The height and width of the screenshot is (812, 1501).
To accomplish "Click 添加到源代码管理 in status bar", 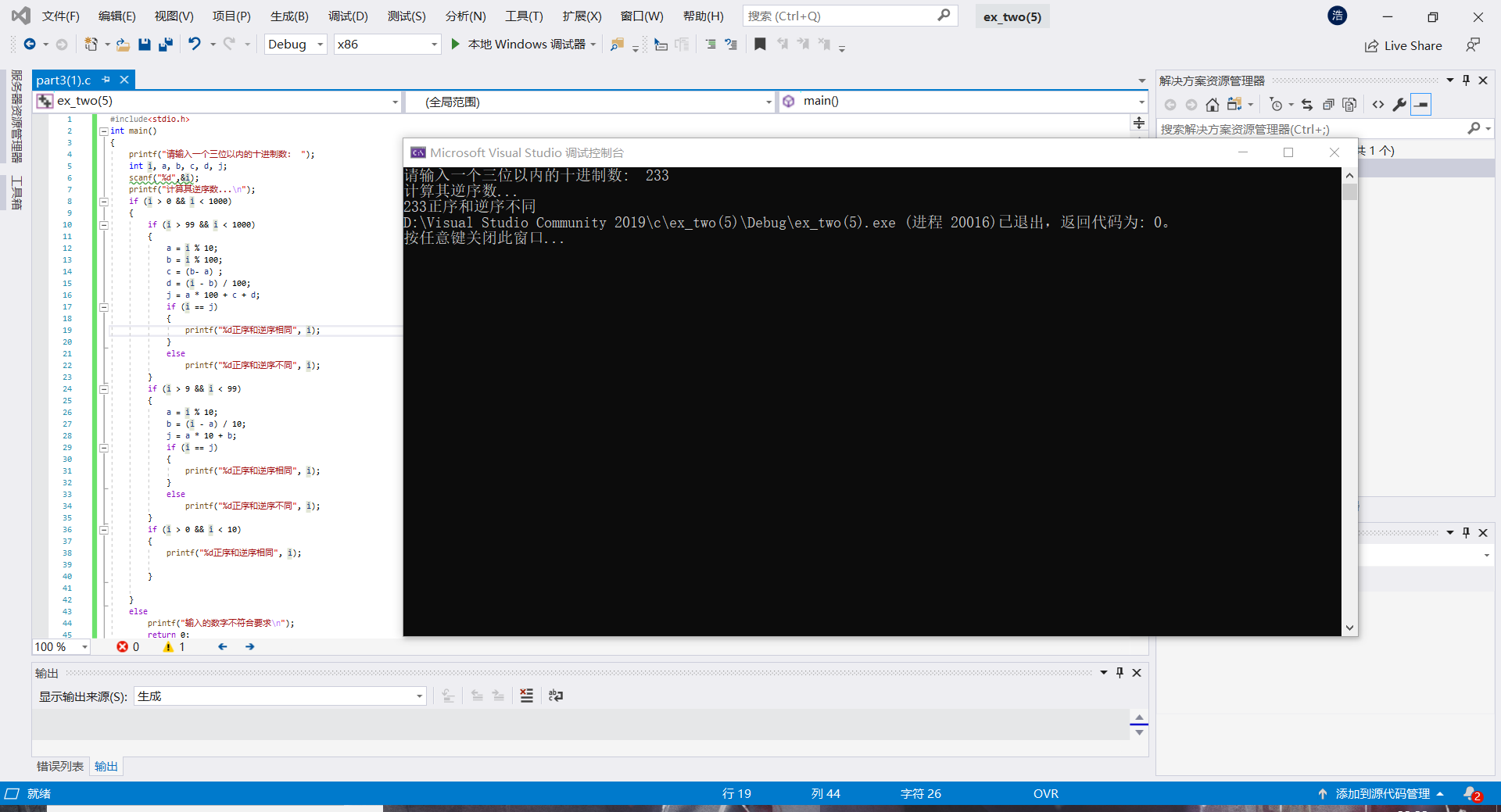I will pos(1382,794).
